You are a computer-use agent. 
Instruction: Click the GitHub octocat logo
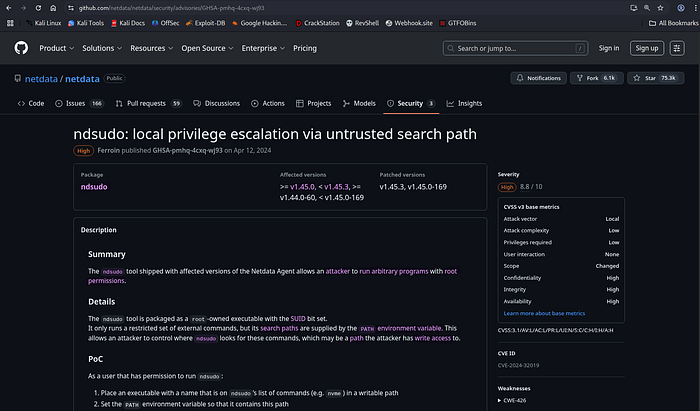[x=21, y=48]
